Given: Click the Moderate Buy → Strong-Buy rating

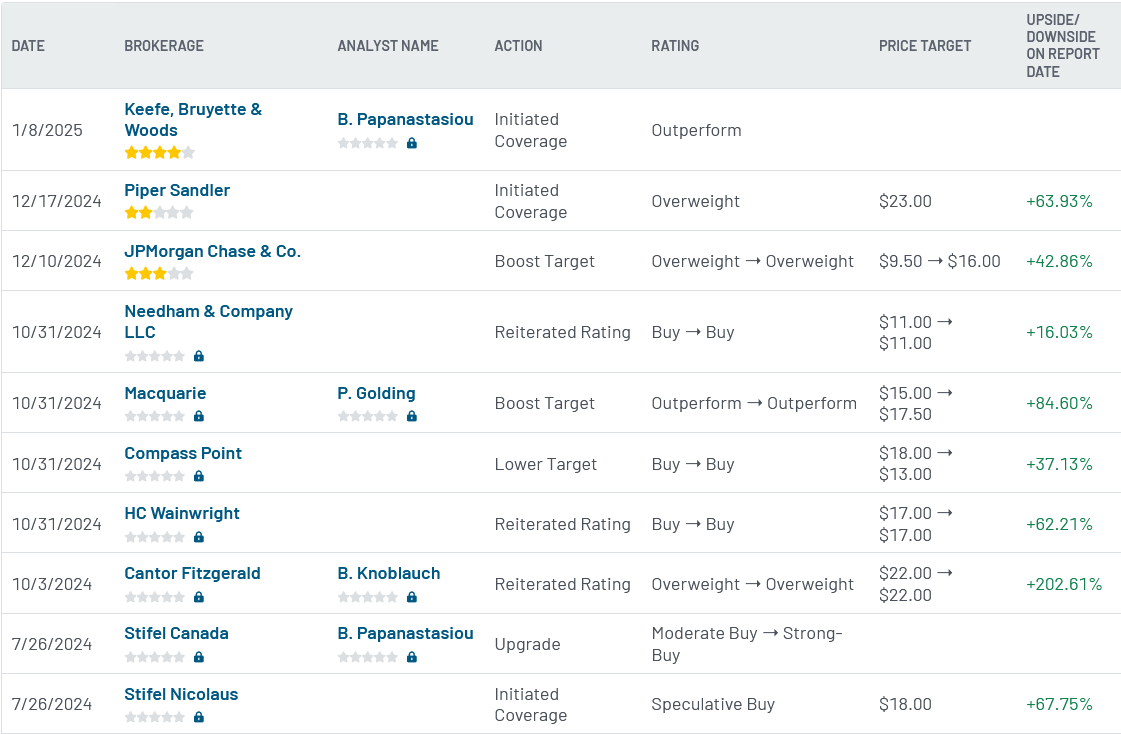Looking at the screenshot, I should coord(747,644).
